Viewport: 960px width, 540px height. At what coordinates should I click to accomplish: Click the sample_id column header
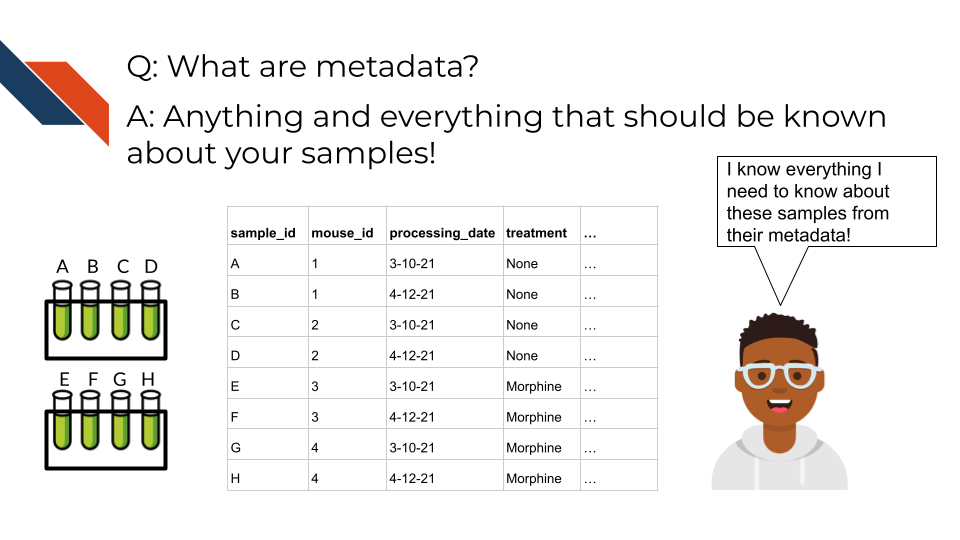(x=263, y=233)
